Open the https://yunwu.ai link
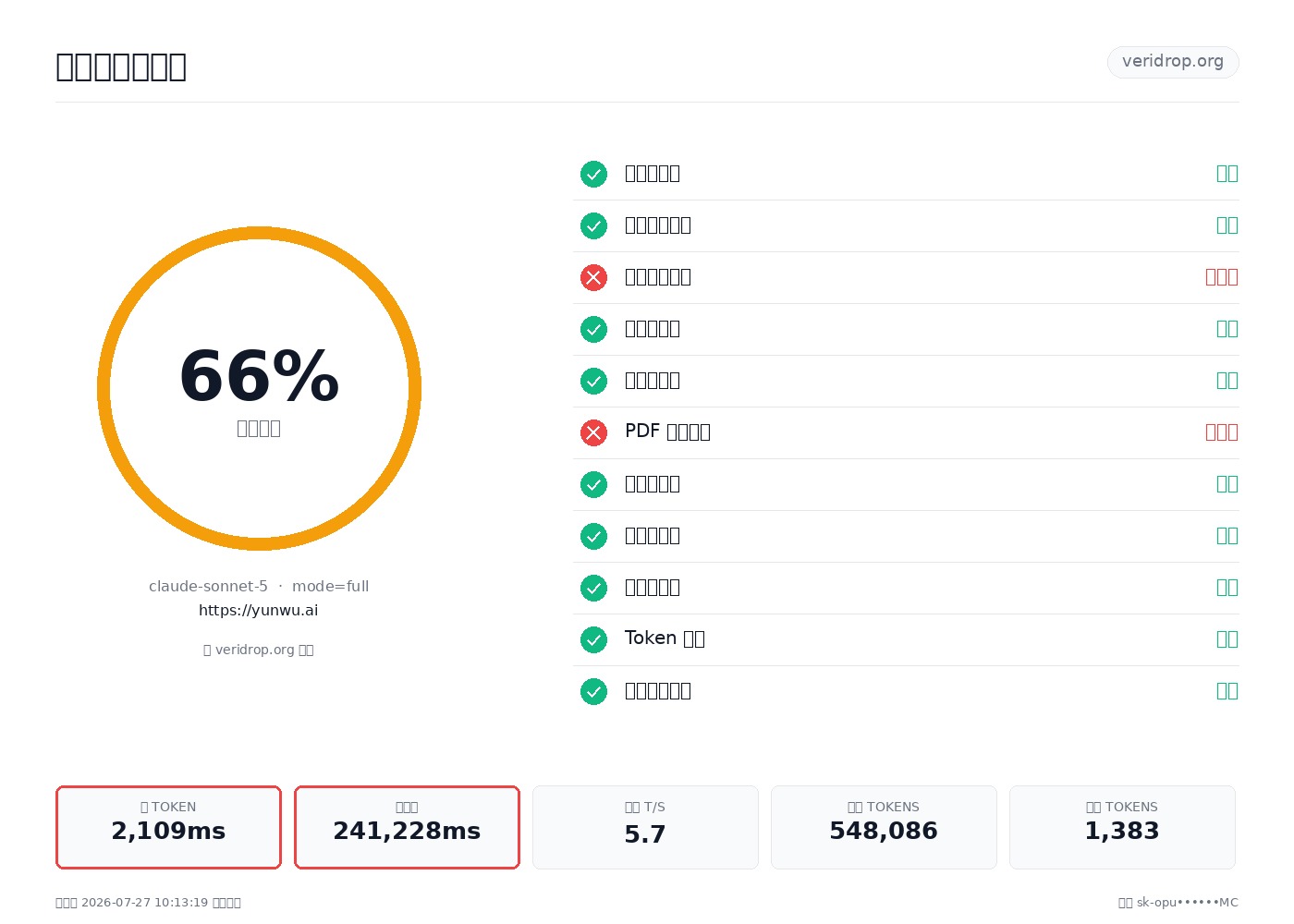The height and width of the screenshot is (924, 1294). click(x=259, y=610)
